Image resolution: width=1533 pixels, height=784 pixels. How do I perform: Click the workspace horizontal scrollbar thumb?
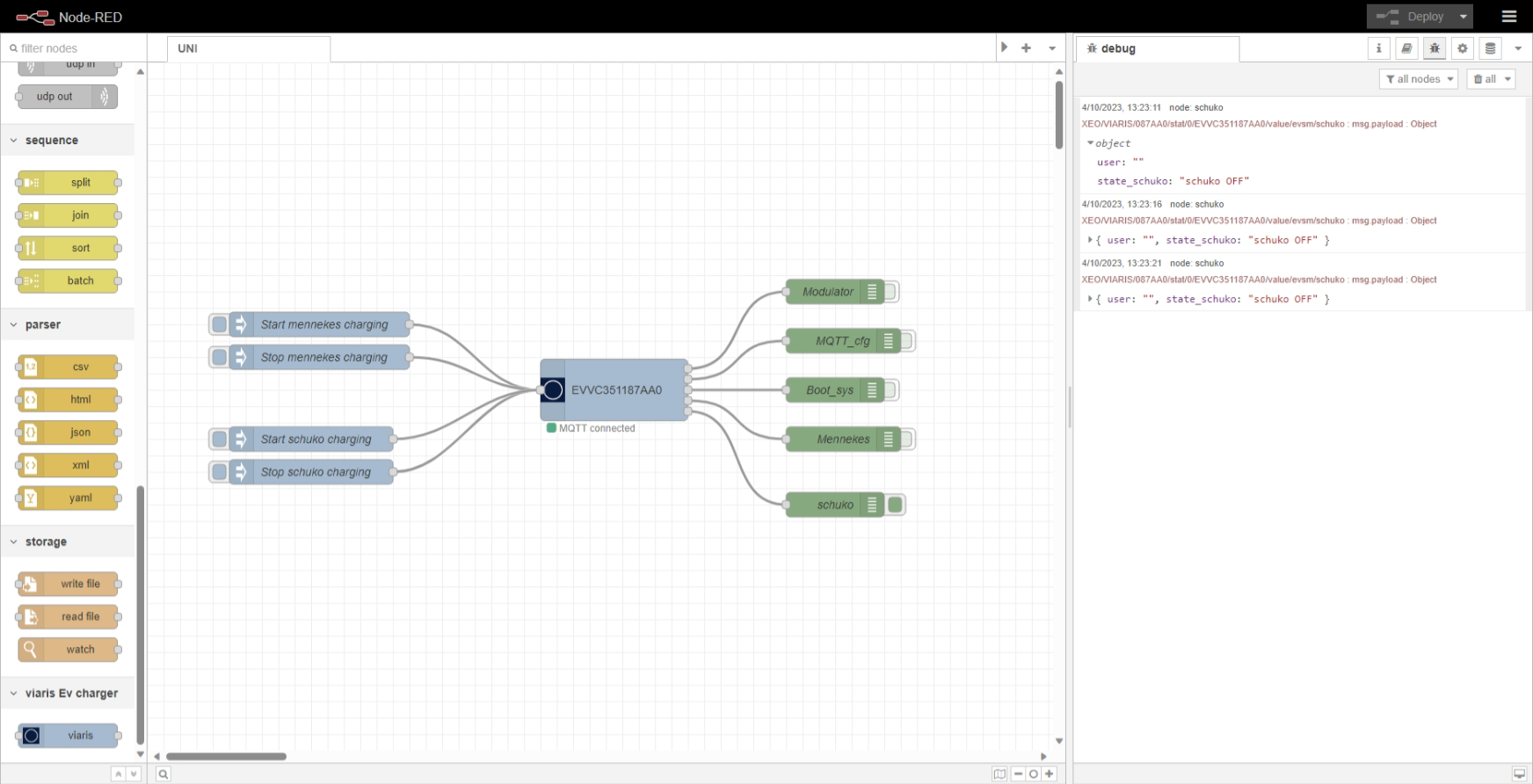(226, 756)
